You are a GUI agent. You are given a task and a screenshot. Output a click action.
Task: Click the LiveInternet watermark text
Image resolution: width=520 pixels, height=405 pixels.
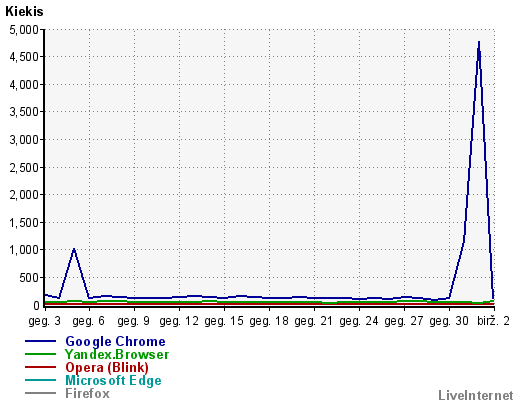476,395
